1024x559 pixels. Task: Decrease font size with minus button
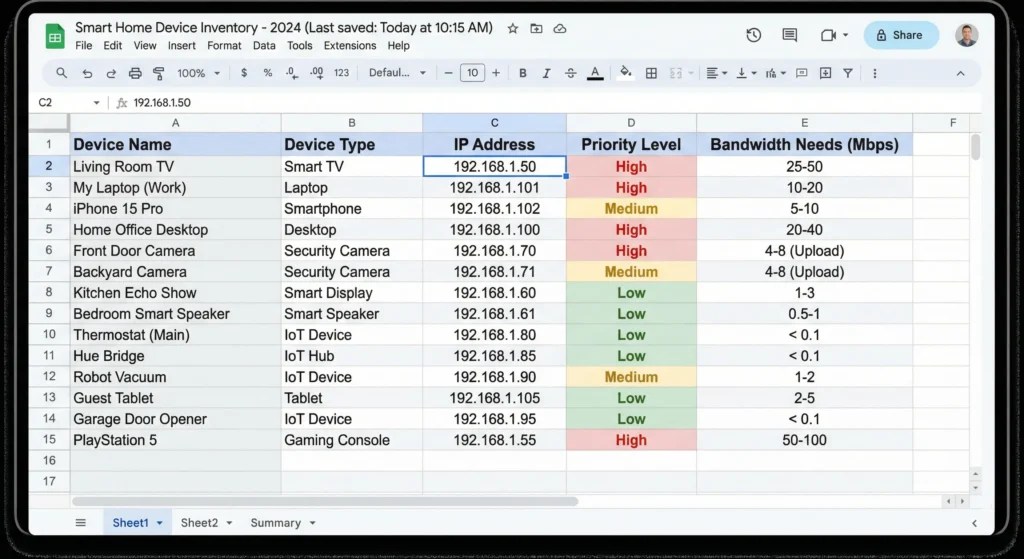point(448,73)
